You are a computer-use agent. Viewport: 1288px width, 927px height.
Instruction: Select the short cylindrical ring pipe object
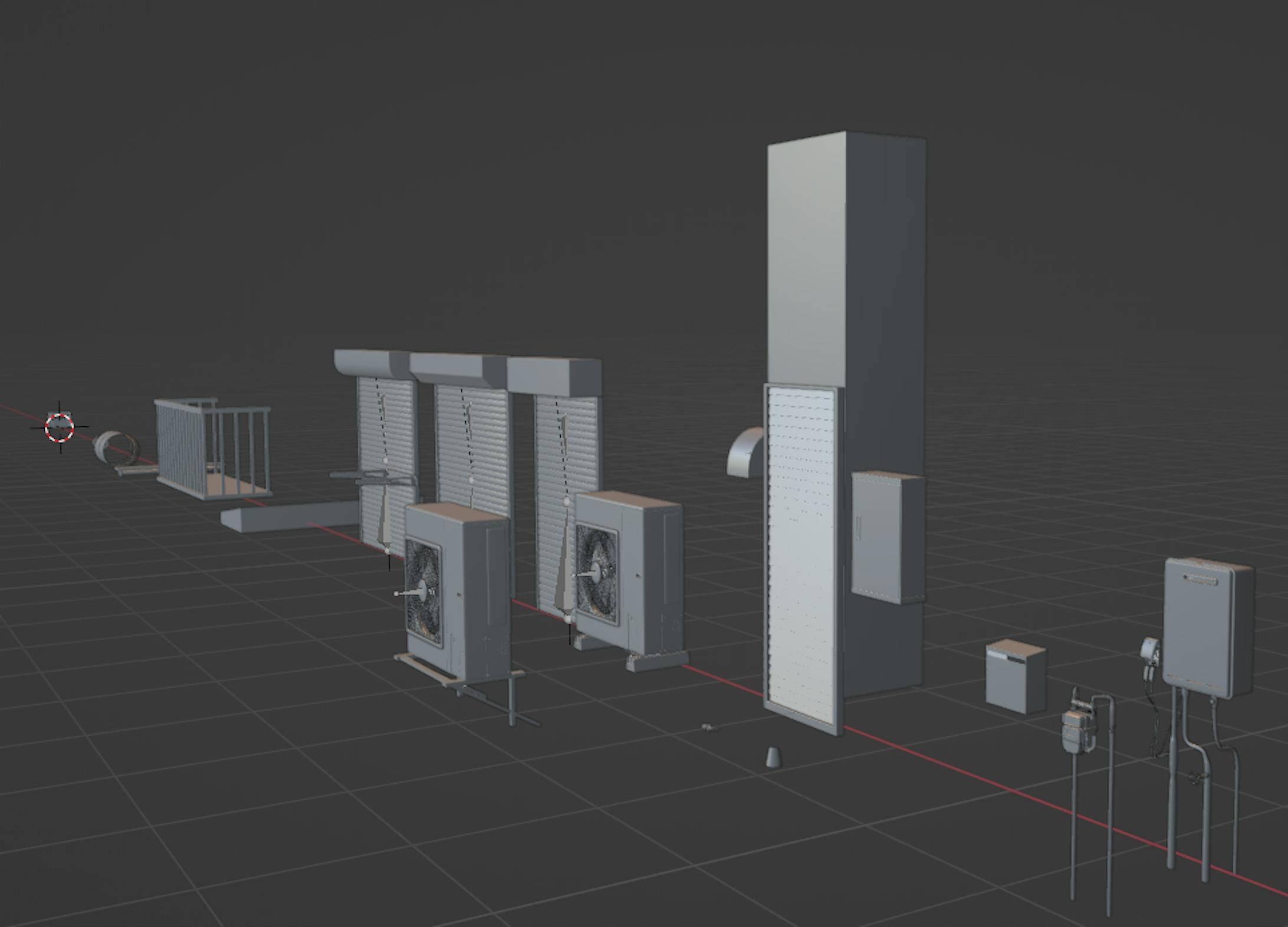[117, 448]
